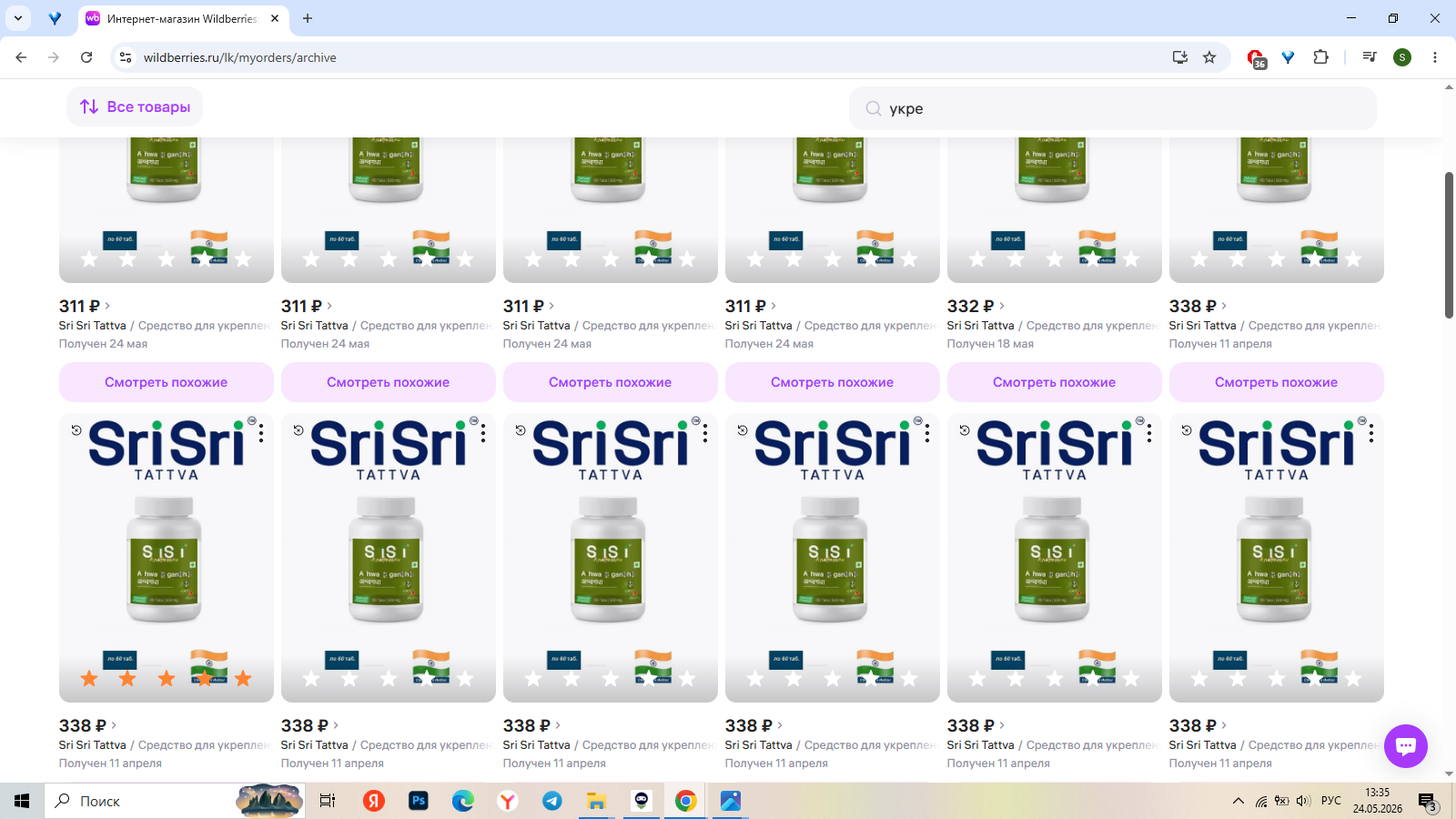View site information for wildberries.ru
This screenshot has width=1456, height=819.
coord(126,57)
